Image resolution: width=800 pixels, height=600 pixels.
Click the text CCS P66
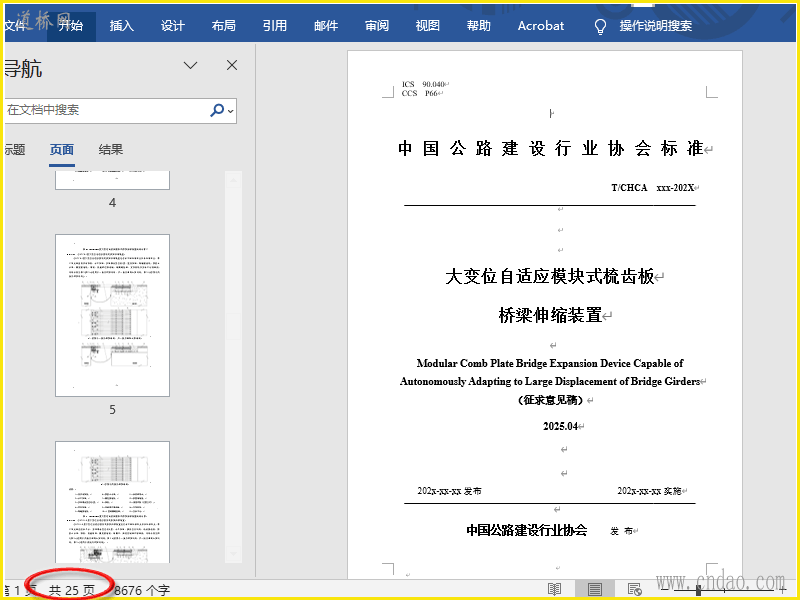coord(419,93)
